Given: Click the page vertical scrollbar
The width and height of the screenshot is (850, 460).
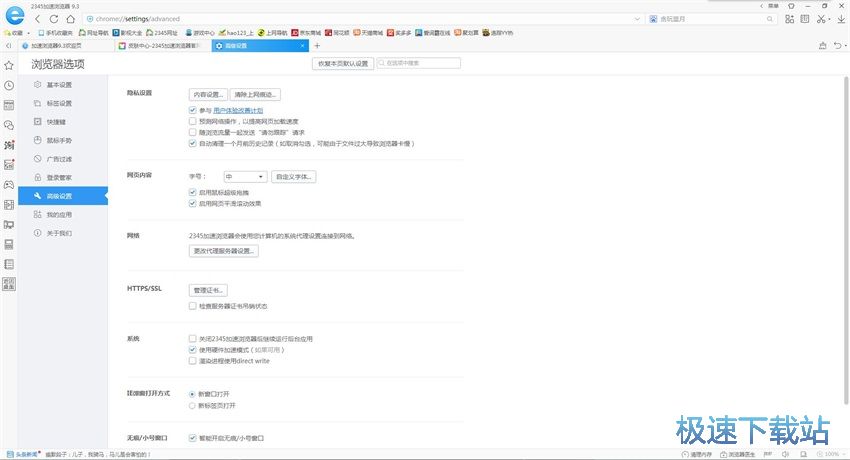Looking at the screenshot, I should pyautogui.click(x=846, y=241).
